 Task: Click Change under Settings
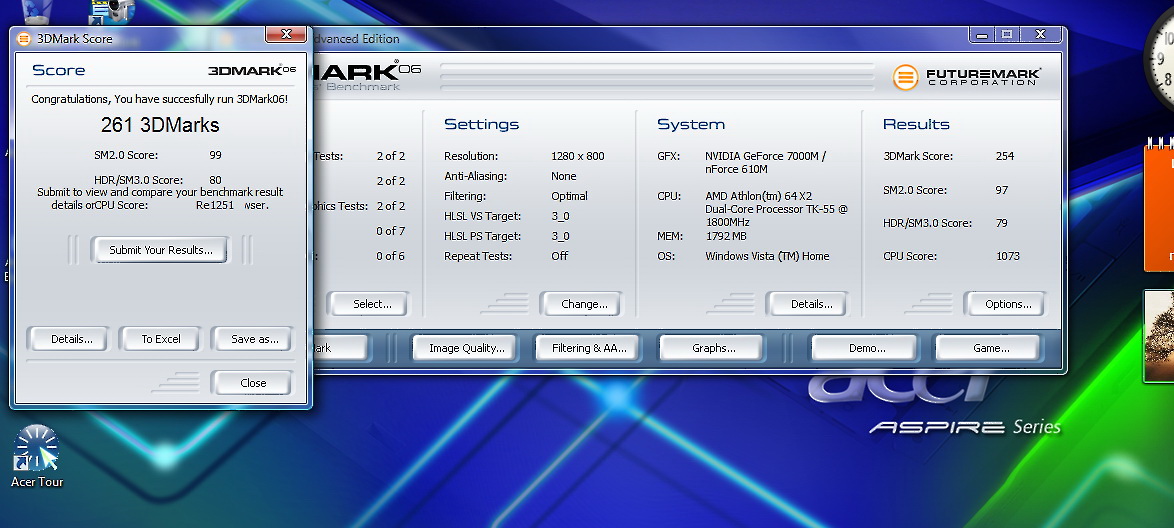(x=584, y=304)
